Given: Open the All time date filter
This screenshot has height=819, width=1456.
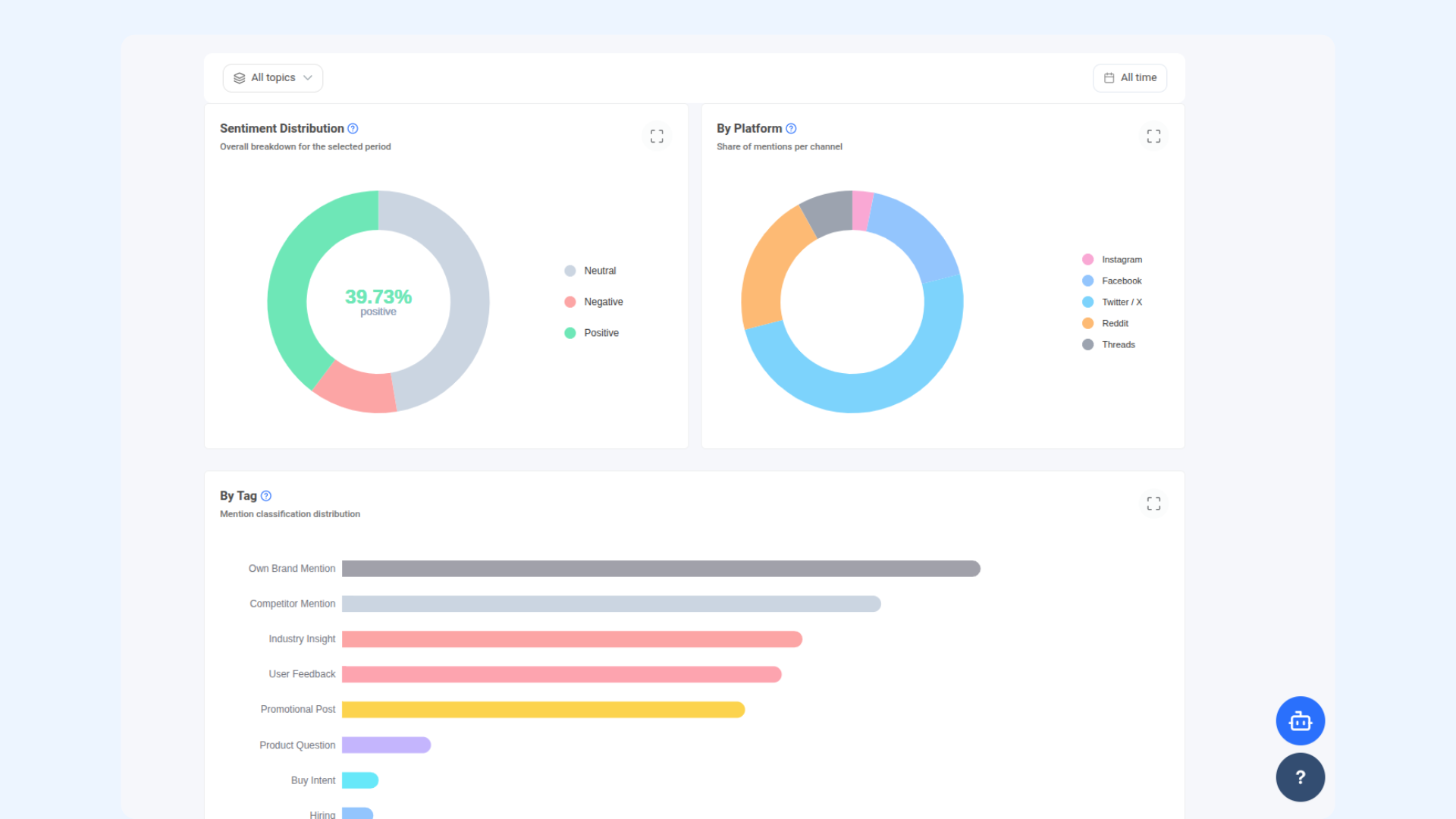Looking at the screenshot, I should point(1130,78).
